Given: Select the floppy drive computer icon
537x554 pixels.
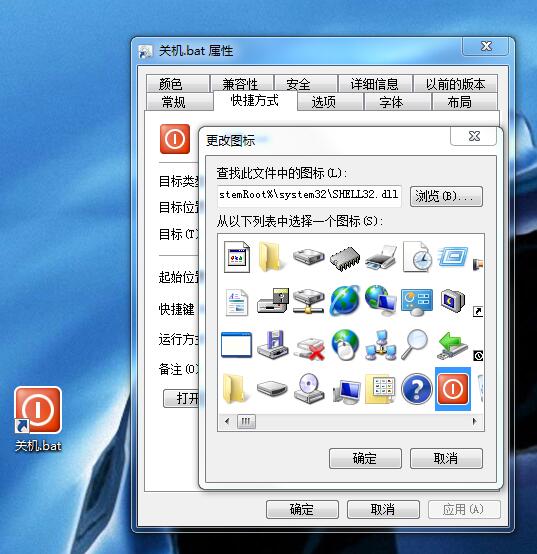Looking at the screenshot, I should [273, 300].
